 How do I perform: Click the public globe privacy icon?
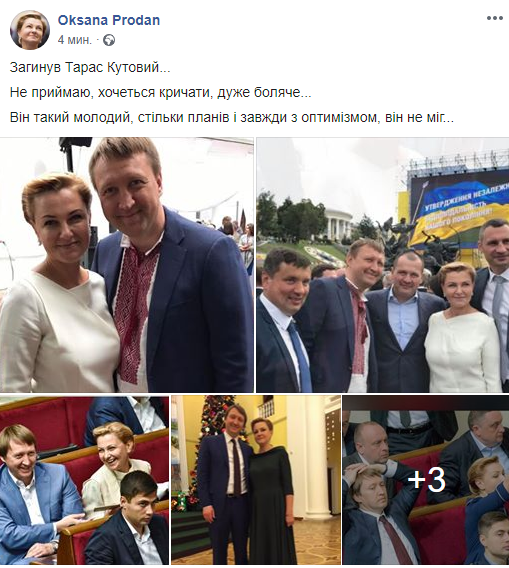tap(109, 40)
